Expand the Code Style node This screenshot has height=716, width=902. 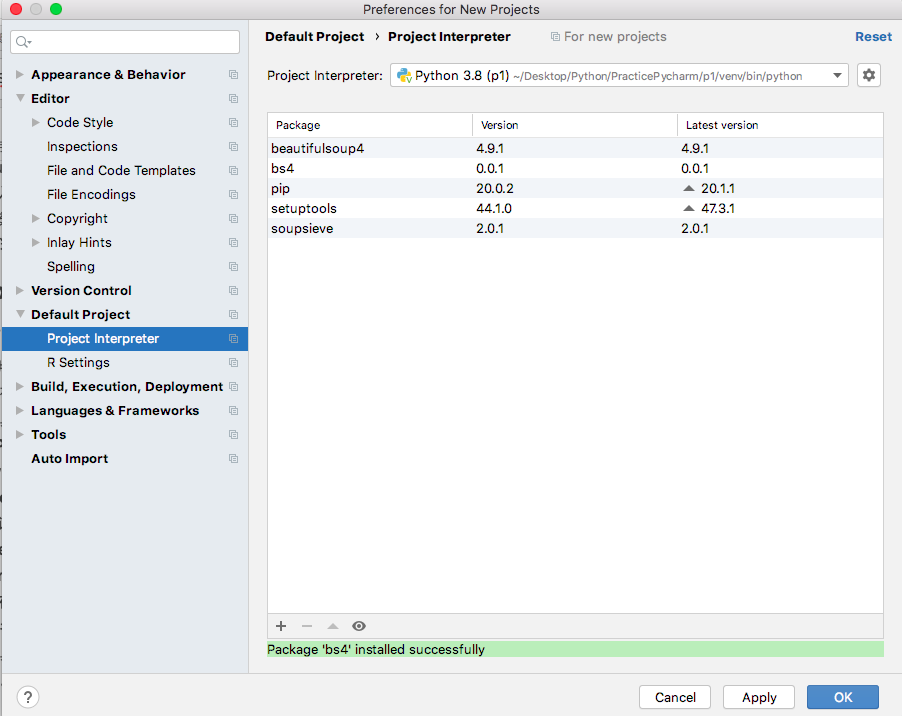pyautogui.click(x=36, y=122)
